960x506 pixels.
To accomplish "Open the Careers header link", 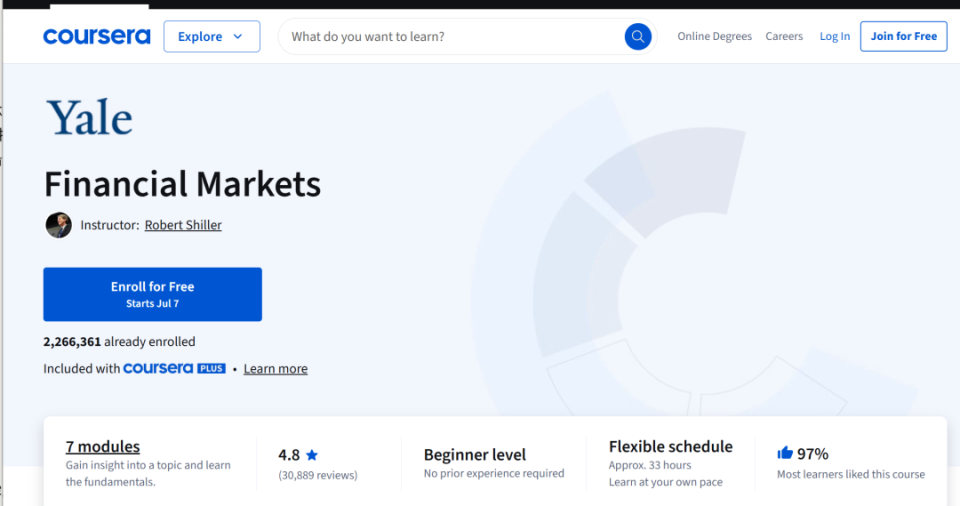I will click(784, 36).
